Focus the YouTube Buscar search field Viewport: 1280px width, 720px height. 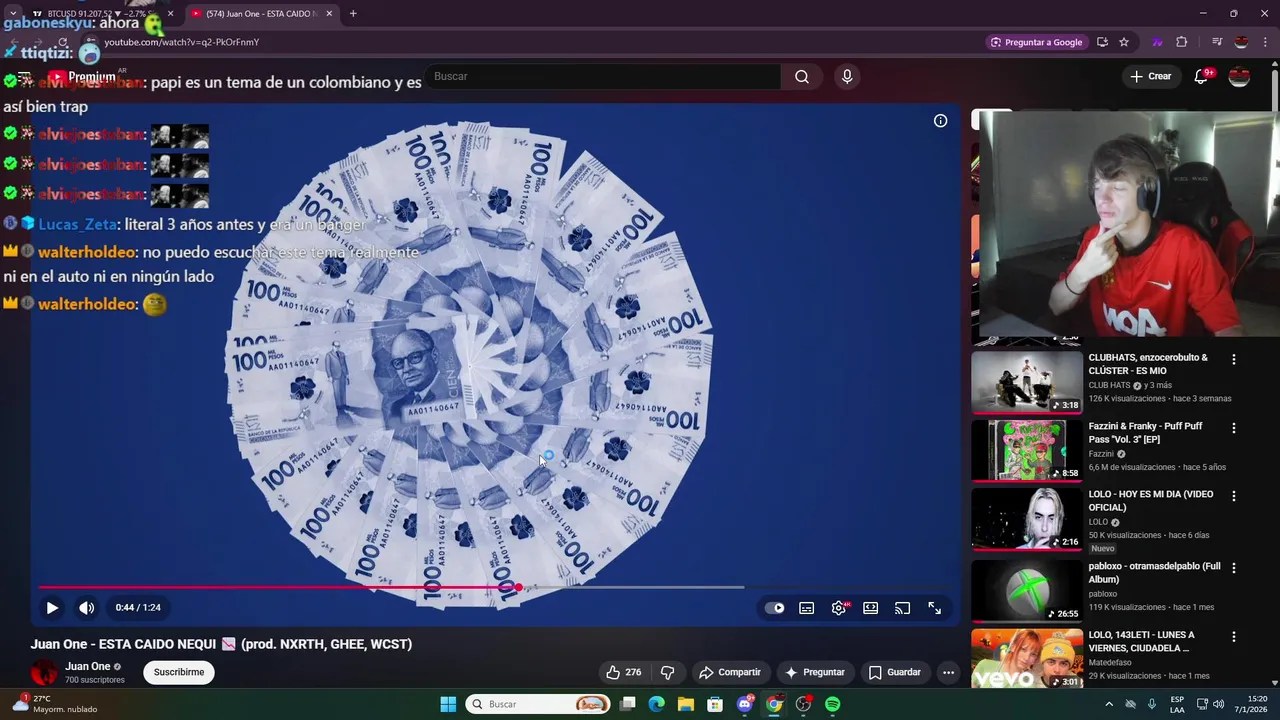(x=603, y=76)
